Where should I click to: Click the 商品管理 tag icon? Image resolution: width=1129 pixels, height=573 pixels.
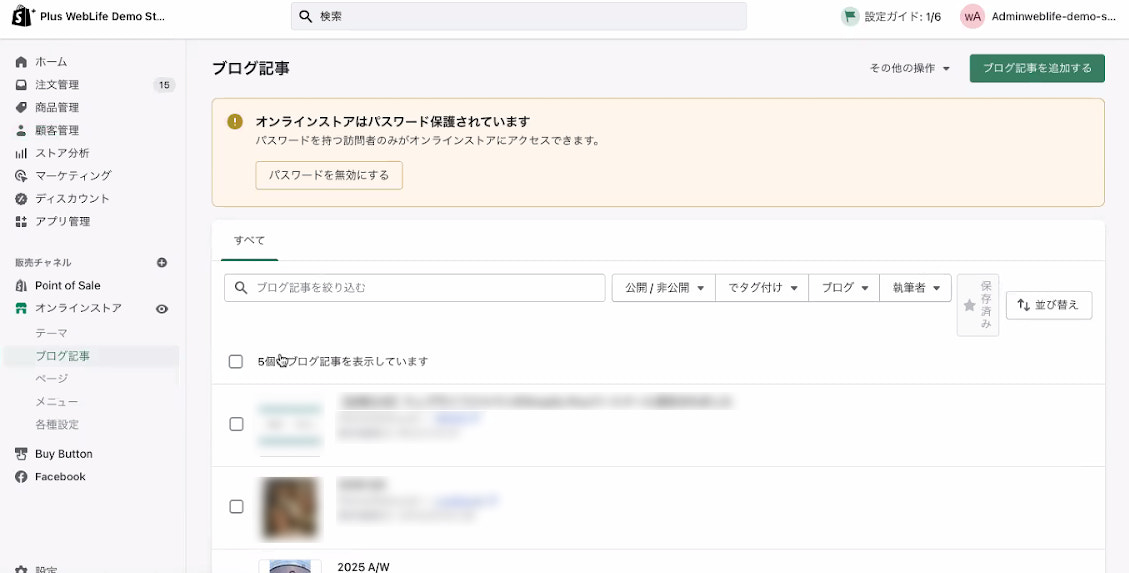point(22,108)
